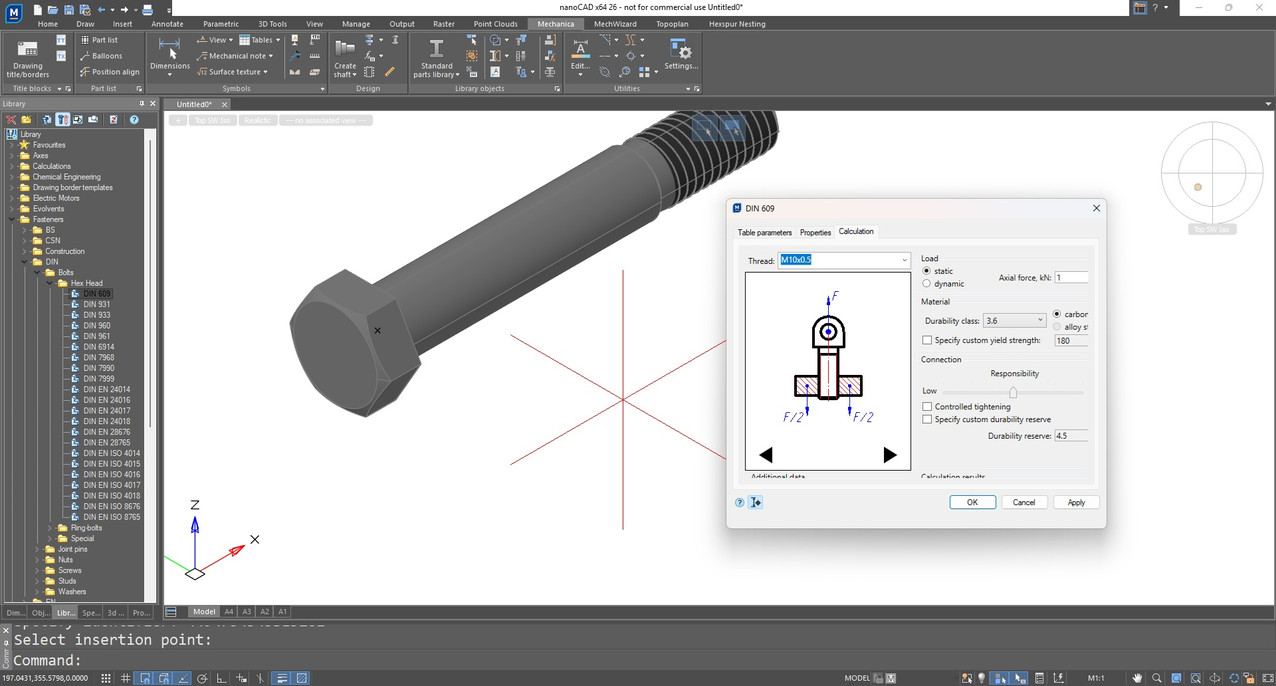Screen dimensions: 1276x686
Task: Collapse the Hex Head tree folder
Action: click(50, 283)
